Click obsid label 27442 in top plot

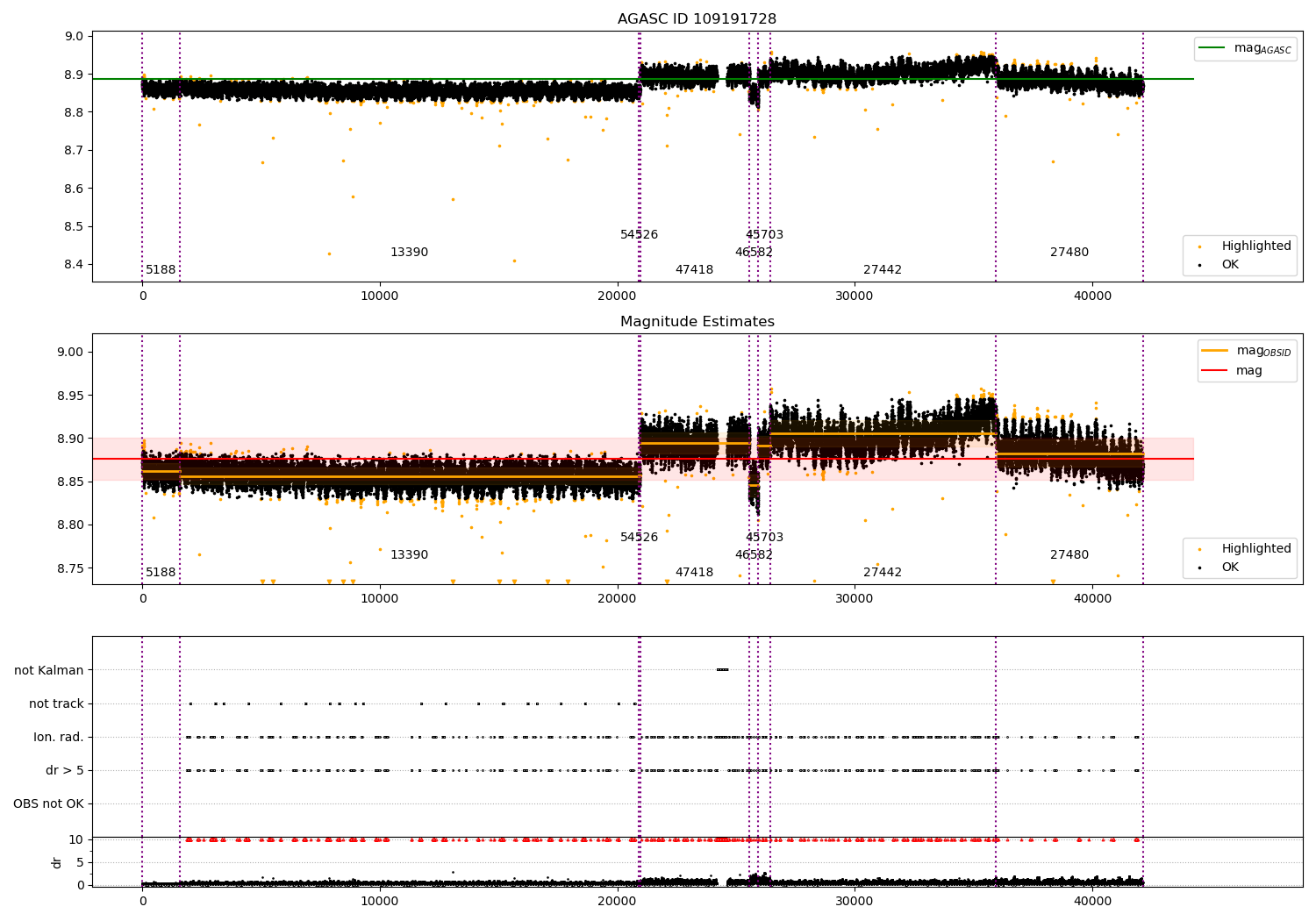[x=882, y=270]
